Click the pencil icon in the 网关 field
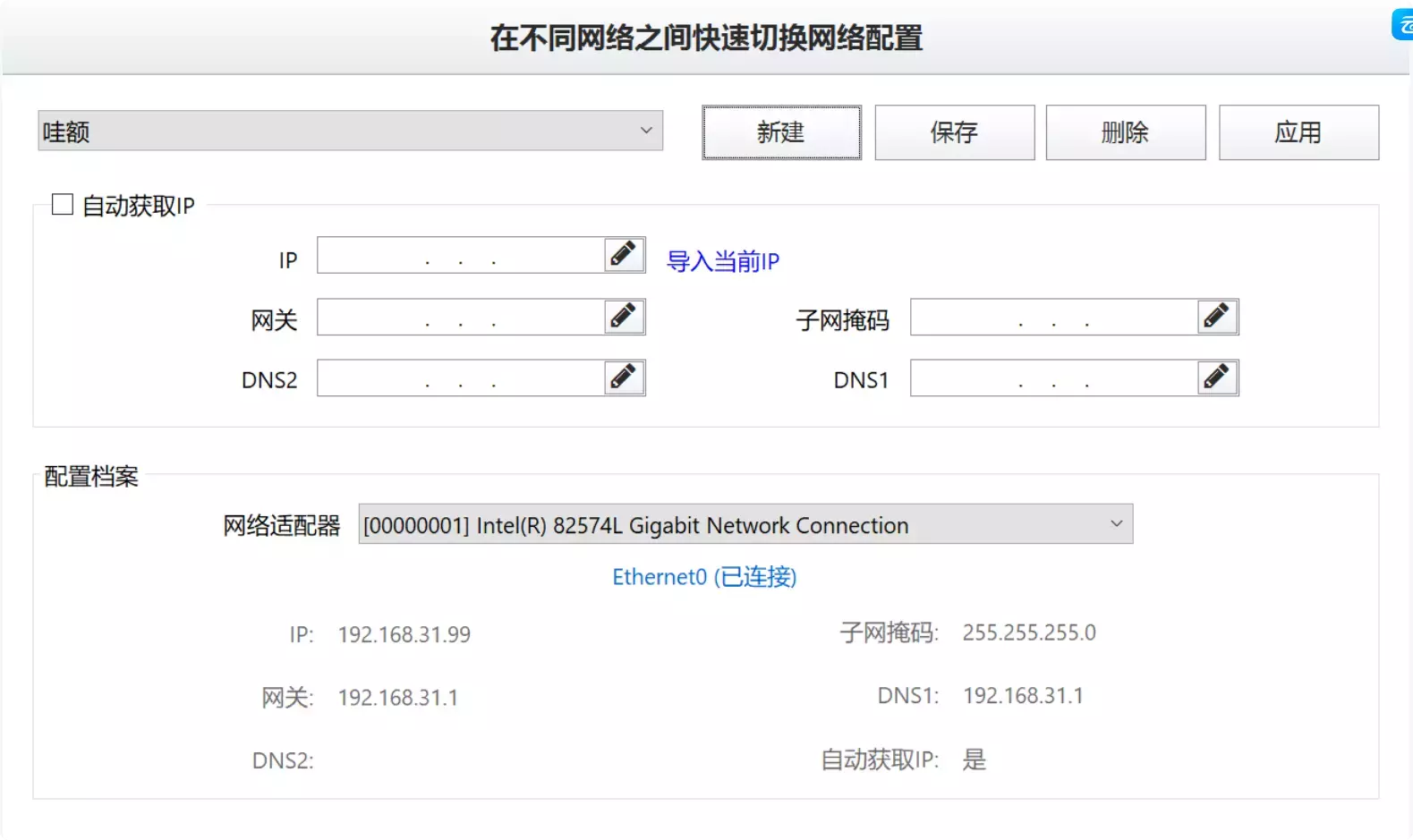Viewport: 1413px width, 840px height. [624, 317]
